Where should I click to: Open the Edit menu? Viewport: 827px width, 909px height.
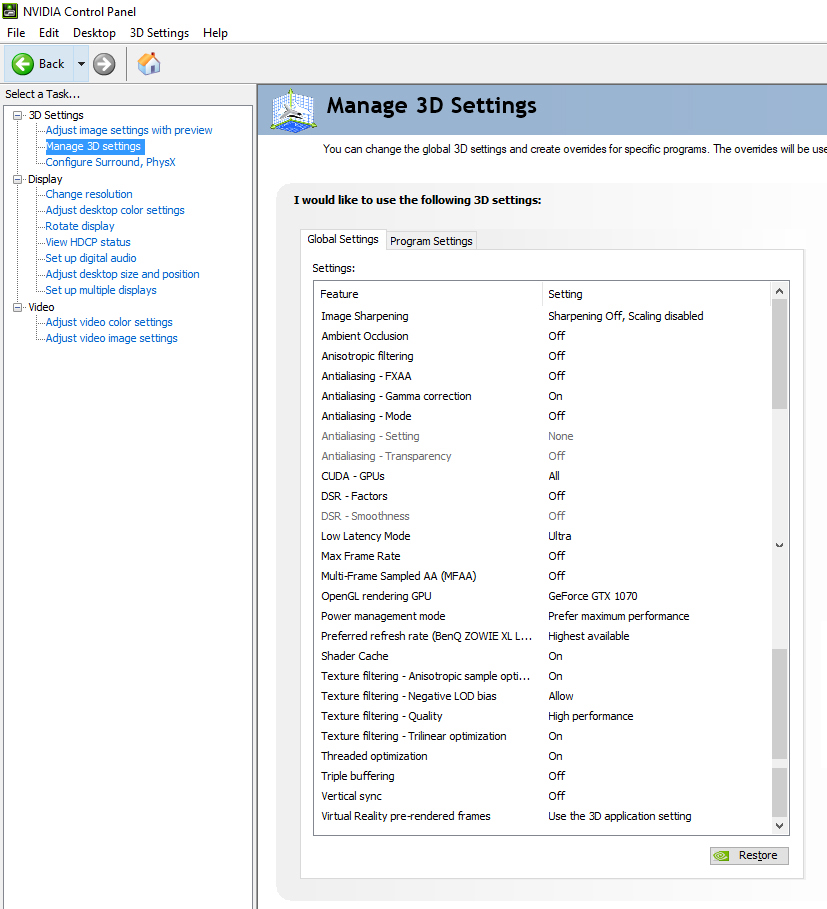coord(49,33)
